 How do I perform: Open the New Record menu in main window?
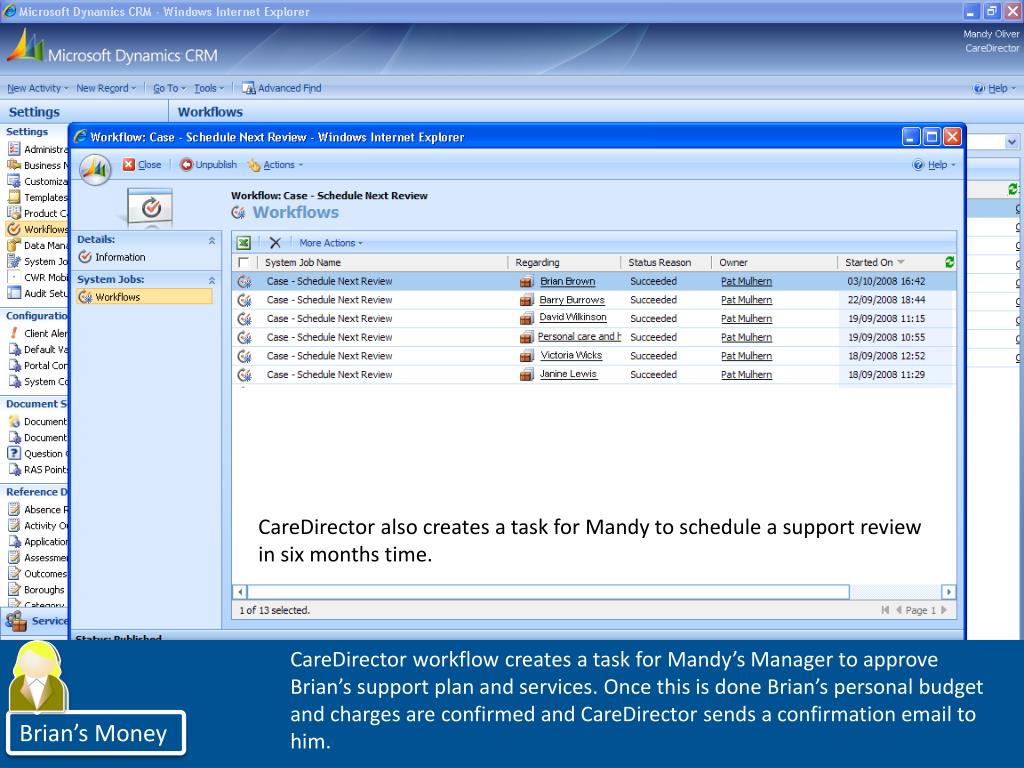click(106, 88)
